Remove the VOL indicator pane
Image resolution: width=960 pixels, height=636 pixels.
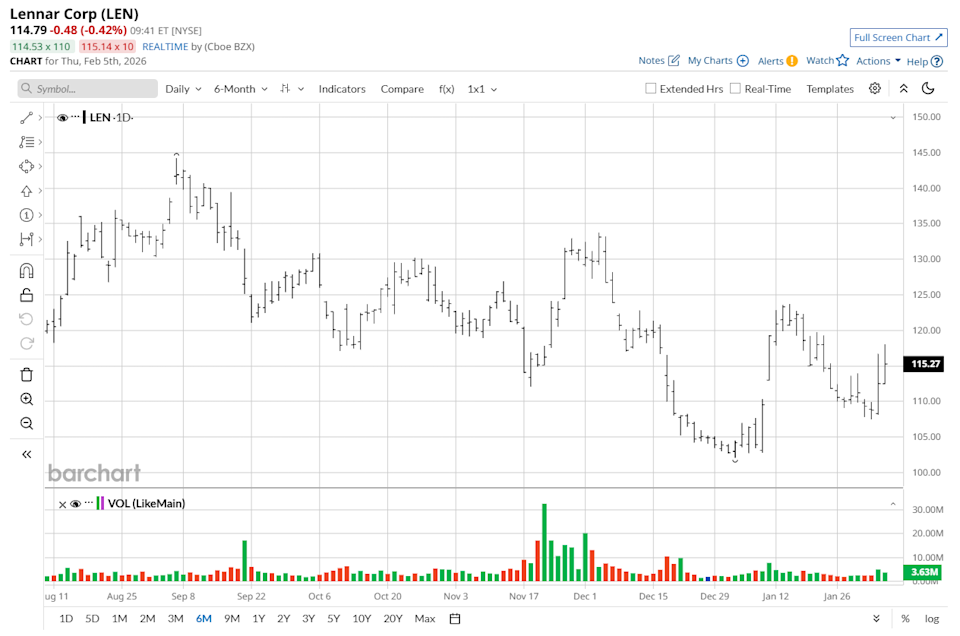[x=62, y=504]
